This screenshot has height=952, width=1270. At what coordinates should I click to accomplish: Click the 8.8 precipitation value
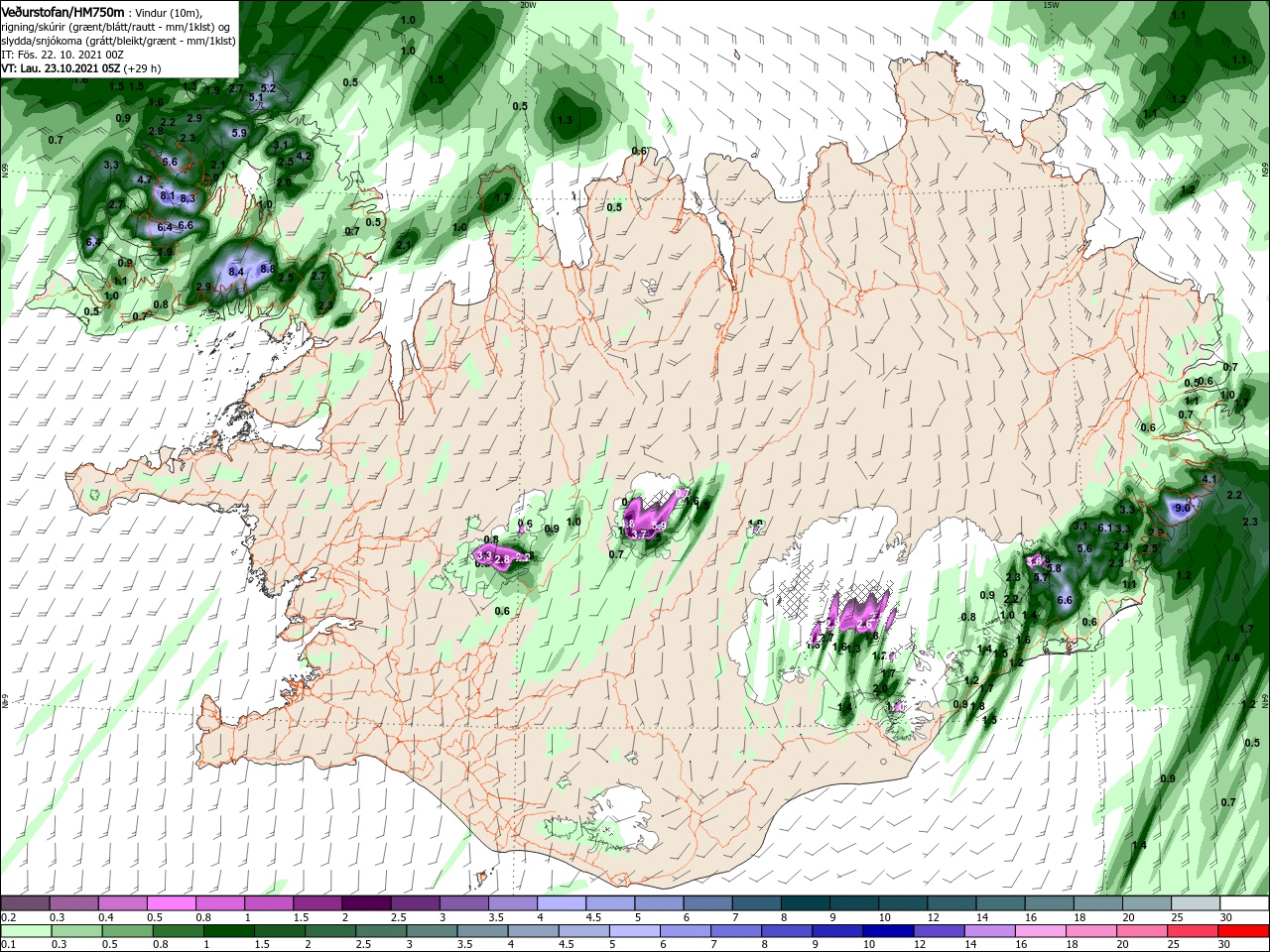267,269
